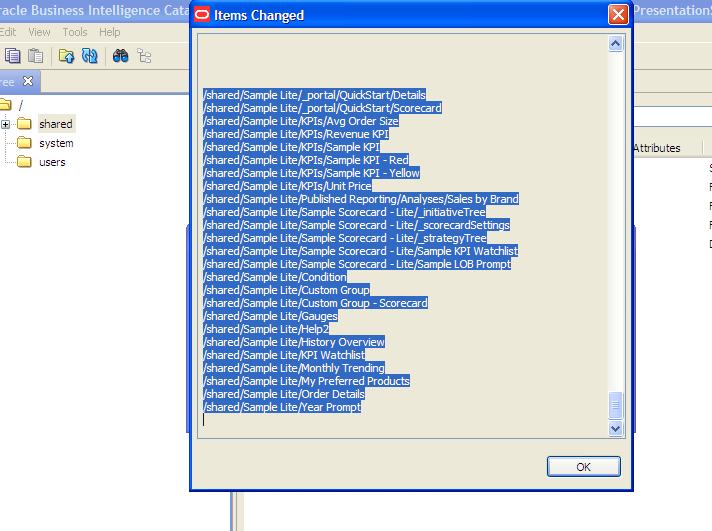Click the KPIs/Revenue KPI line

pos(296,134)
